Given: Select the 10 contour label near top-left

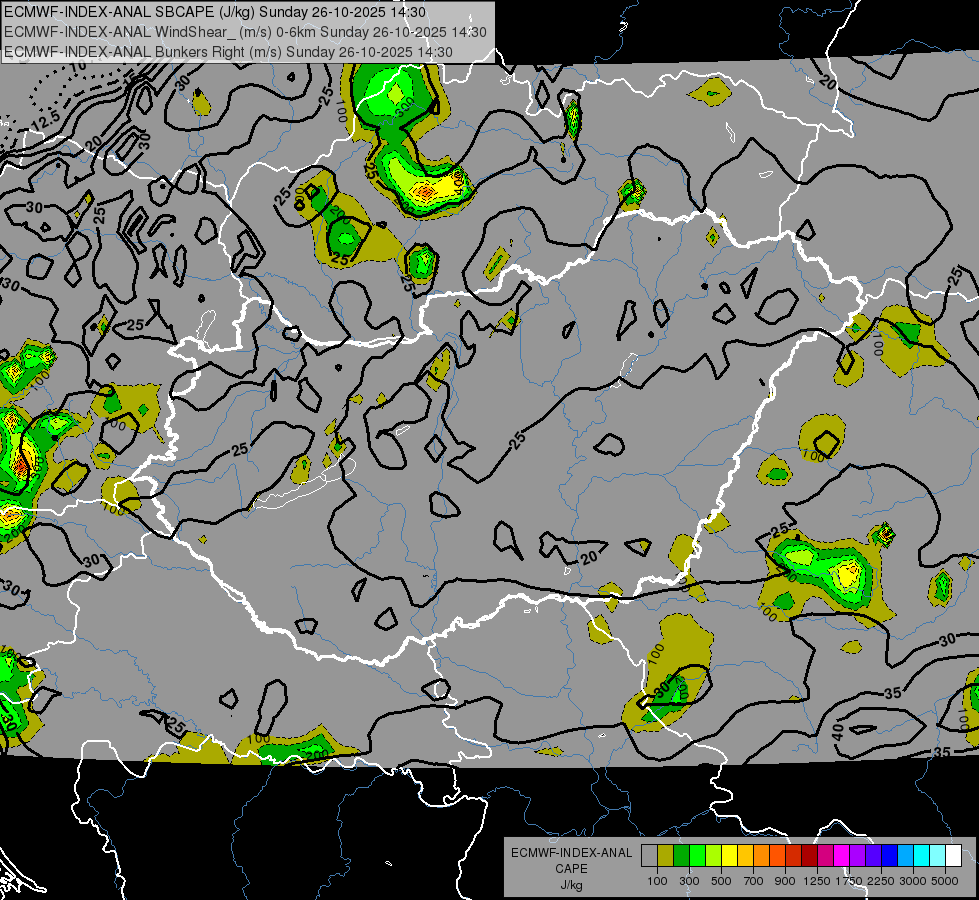Looking at the screenshot, I should tap(78, 66).
